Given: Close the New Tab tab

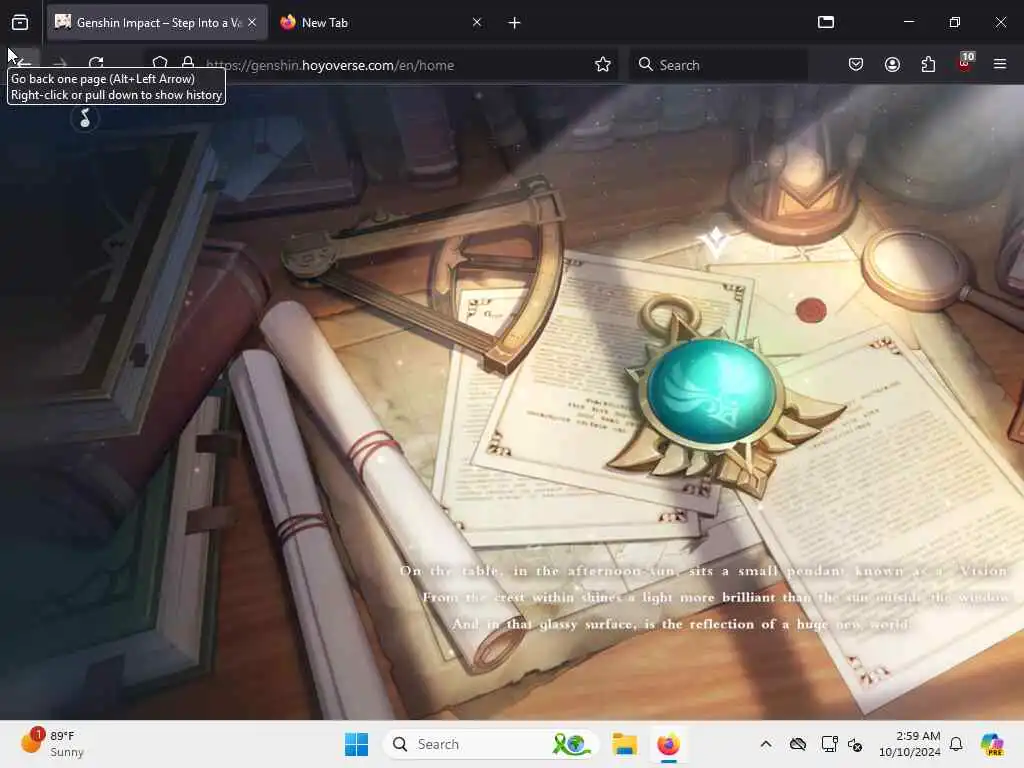Looking at the screenshot, I should (477, 23).
